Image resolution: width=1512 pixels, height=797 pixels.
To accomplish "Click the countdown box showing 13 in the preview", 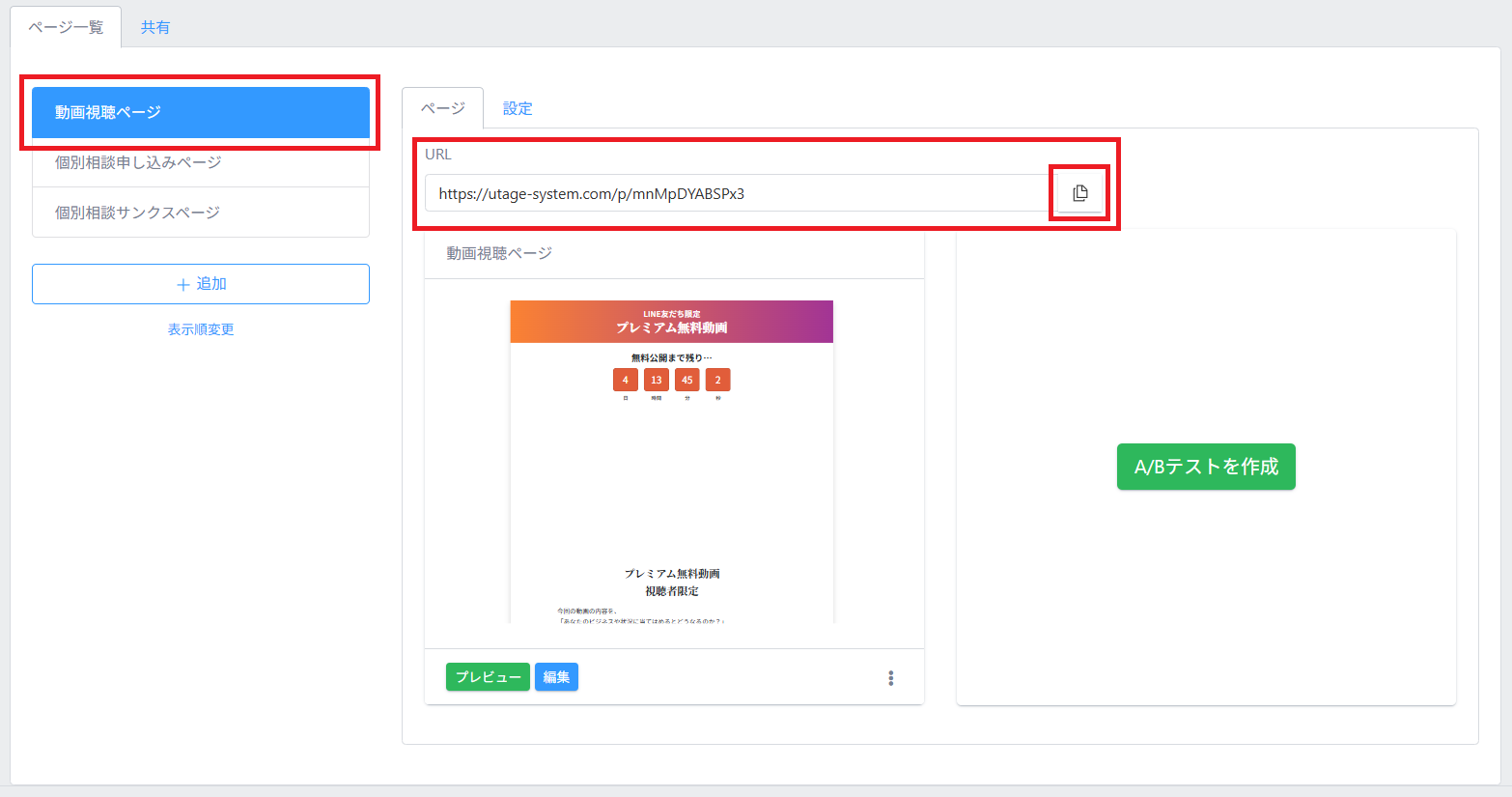I will tap(656, 380).
